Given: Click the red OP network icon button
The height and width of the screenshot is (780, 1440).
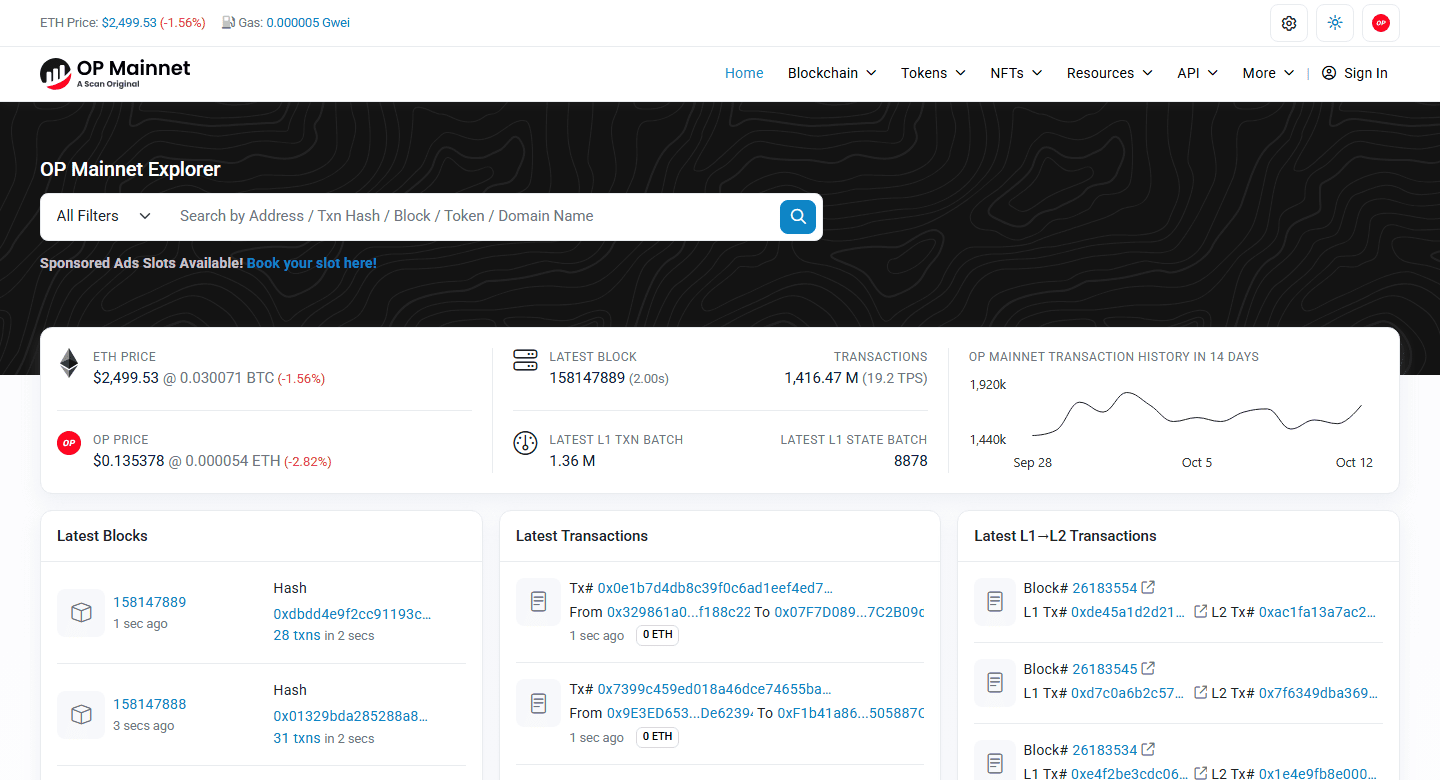Looking at the screenshot, I should click(1381, 23).
